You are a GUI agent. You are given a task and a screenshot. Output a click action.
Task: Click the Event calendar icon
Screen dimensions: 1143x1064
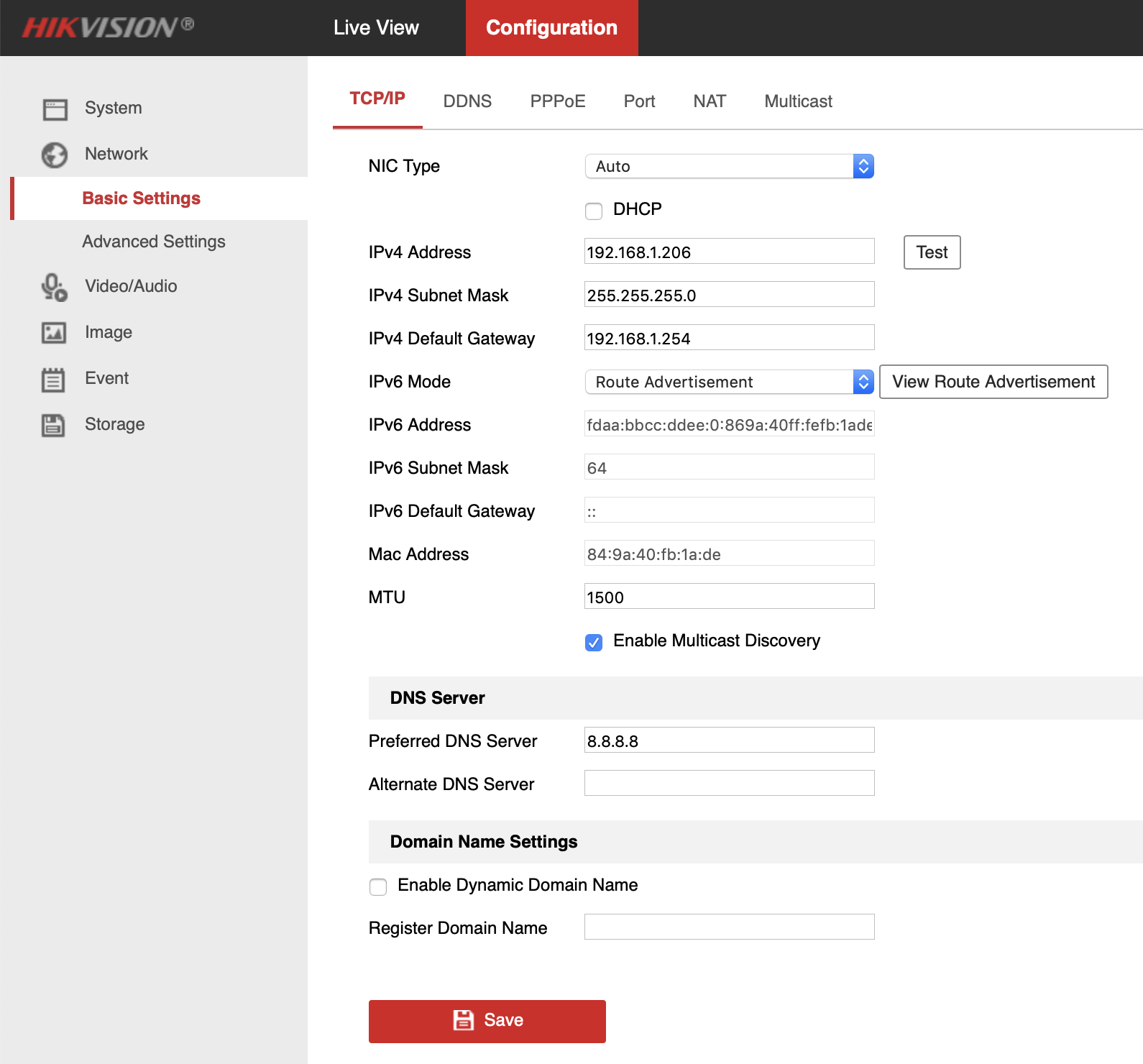click(55, 379)
